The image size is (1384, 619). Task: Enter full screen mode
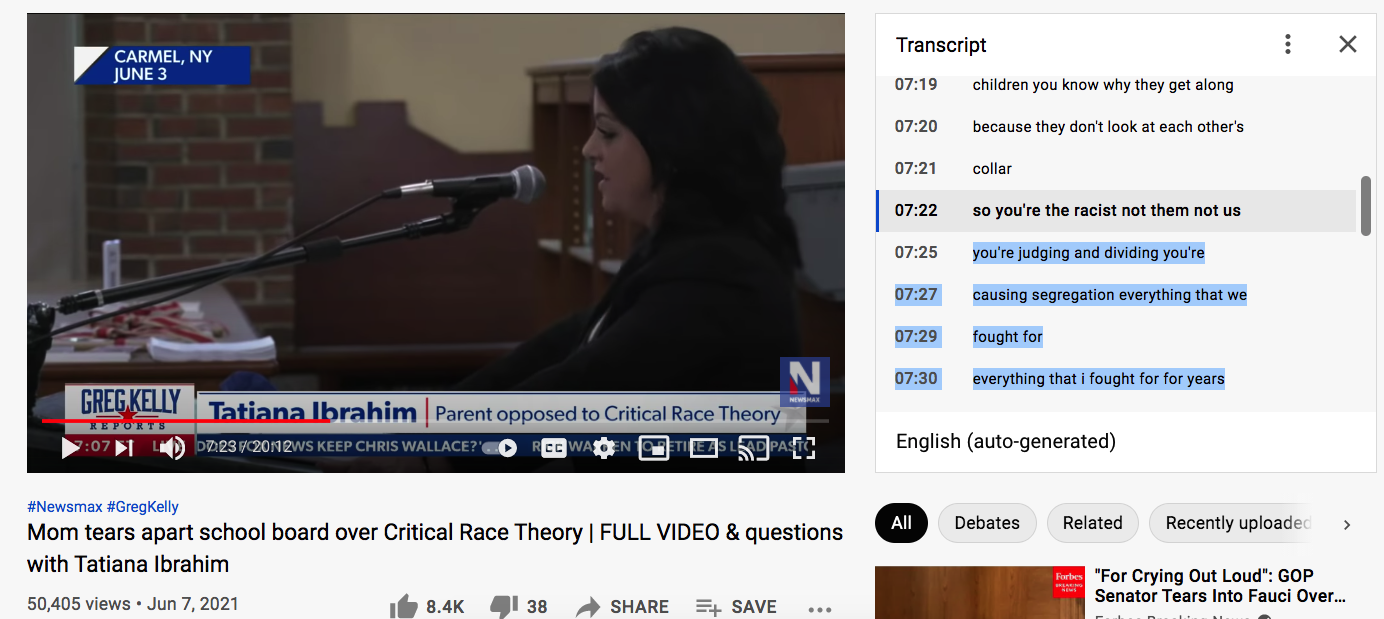tap(804, 448)
